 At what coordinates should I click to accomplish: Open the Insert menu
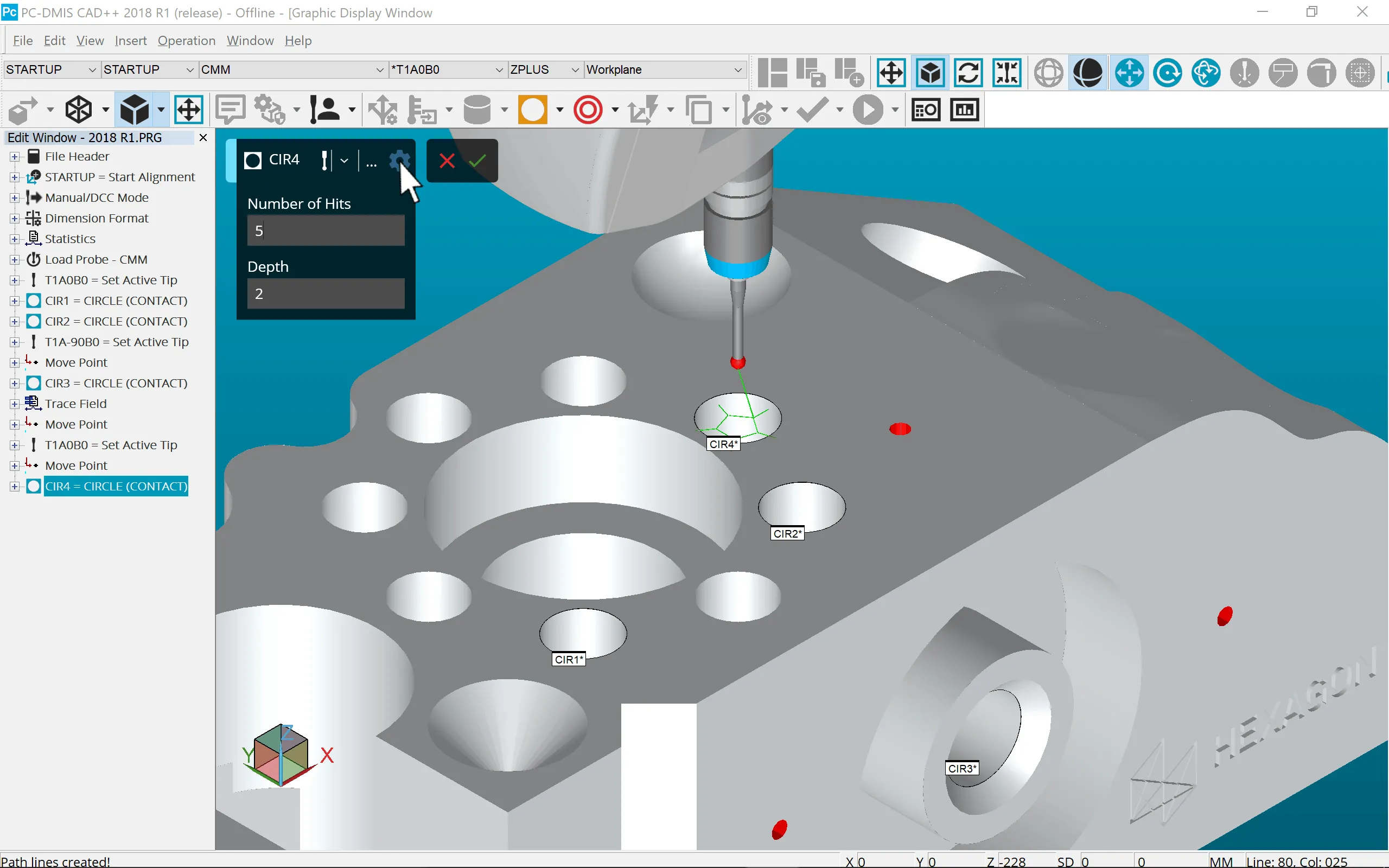point(130,41)
